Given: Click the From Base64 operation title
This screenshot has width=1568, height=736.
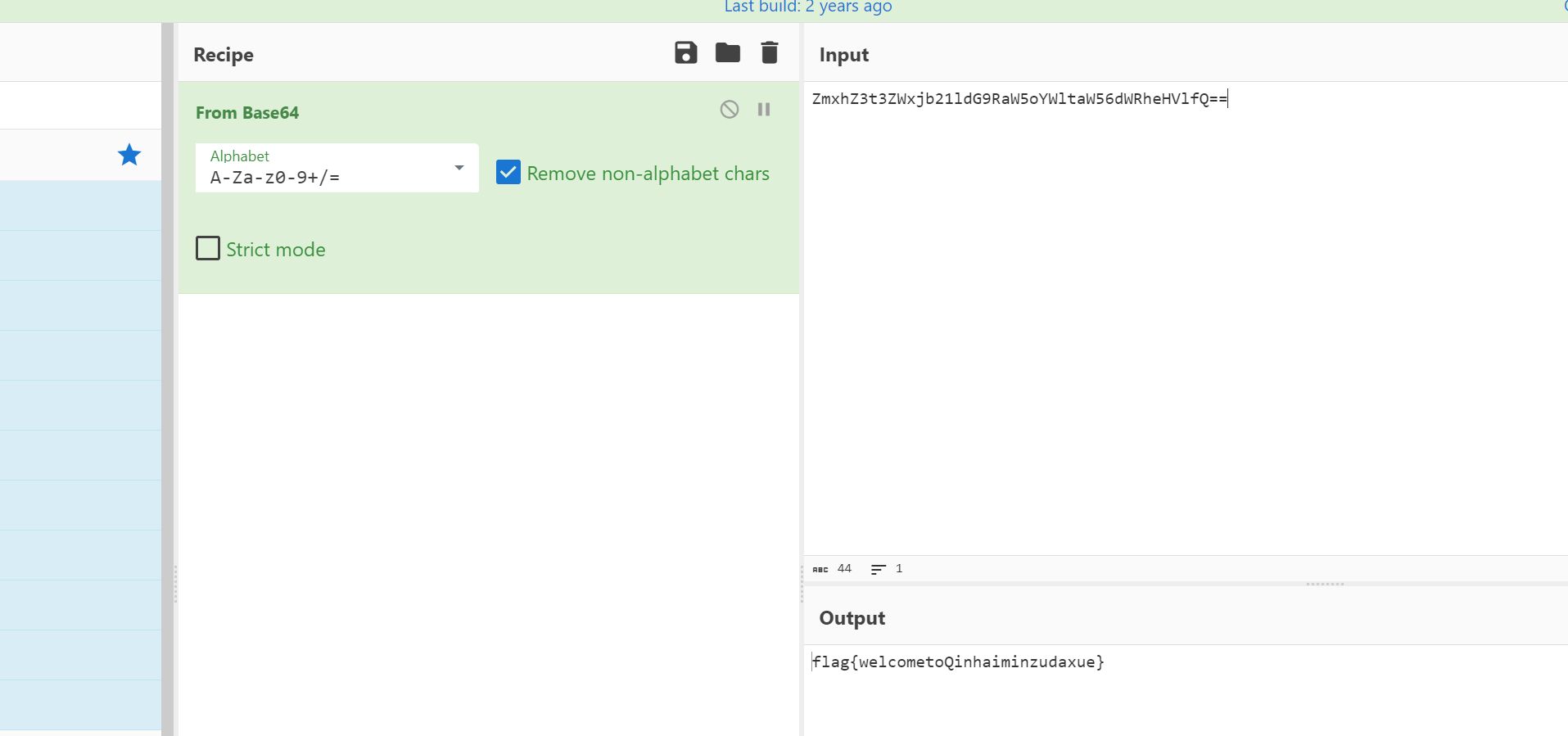Looking at the screenshot, I should (x=247, y=113).
